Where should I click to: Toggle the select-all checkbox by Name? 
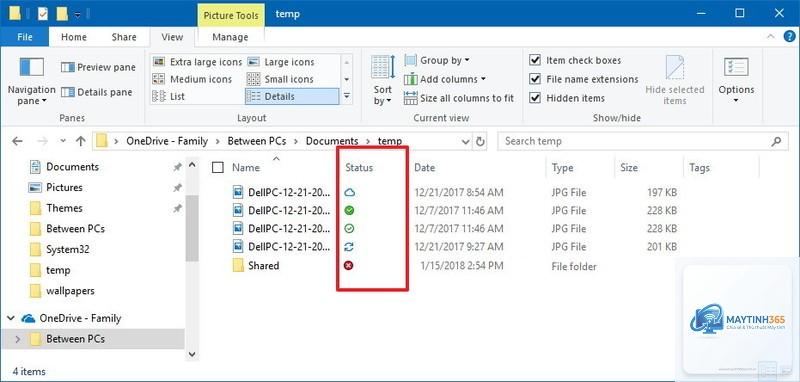(x=218, y=167)
